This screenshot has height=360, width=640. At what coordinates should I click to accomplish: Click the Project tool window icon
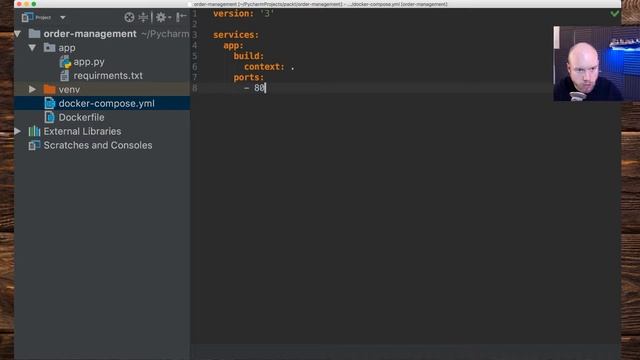27,17
